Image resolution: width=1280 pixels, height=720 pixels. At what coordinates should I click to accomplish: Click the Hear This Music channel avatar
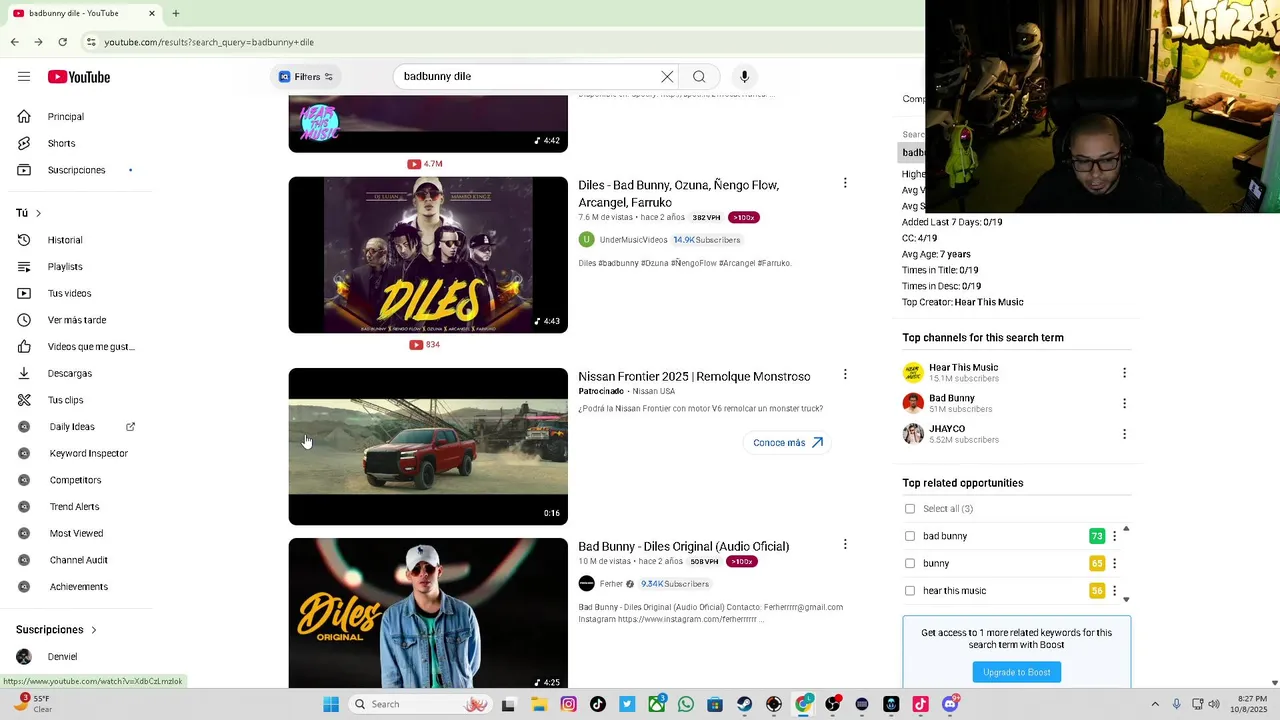click(913, 373)
